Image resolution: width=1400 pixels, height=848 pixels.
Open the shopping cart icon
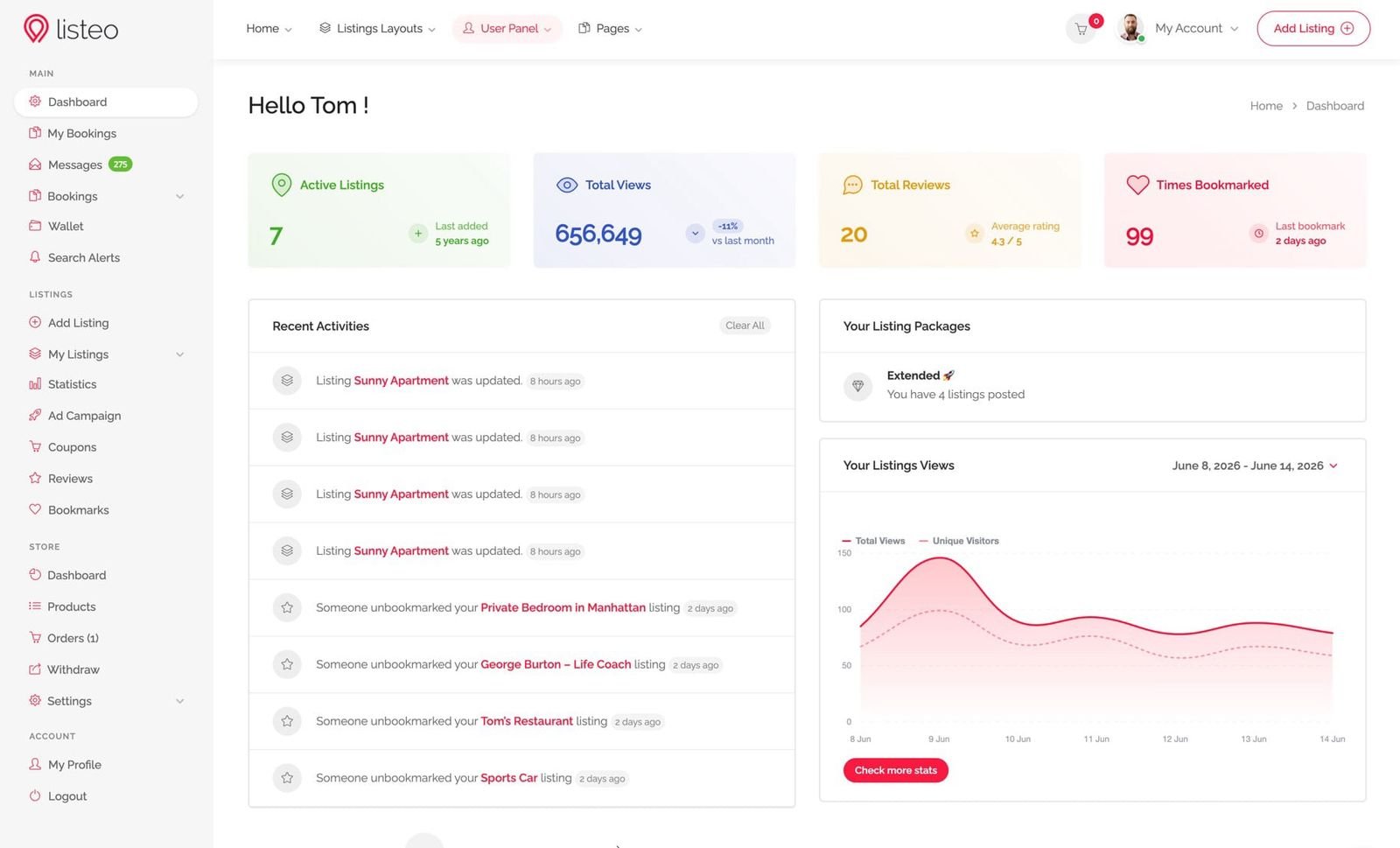pyautogui.click(x=1081, y=29)
